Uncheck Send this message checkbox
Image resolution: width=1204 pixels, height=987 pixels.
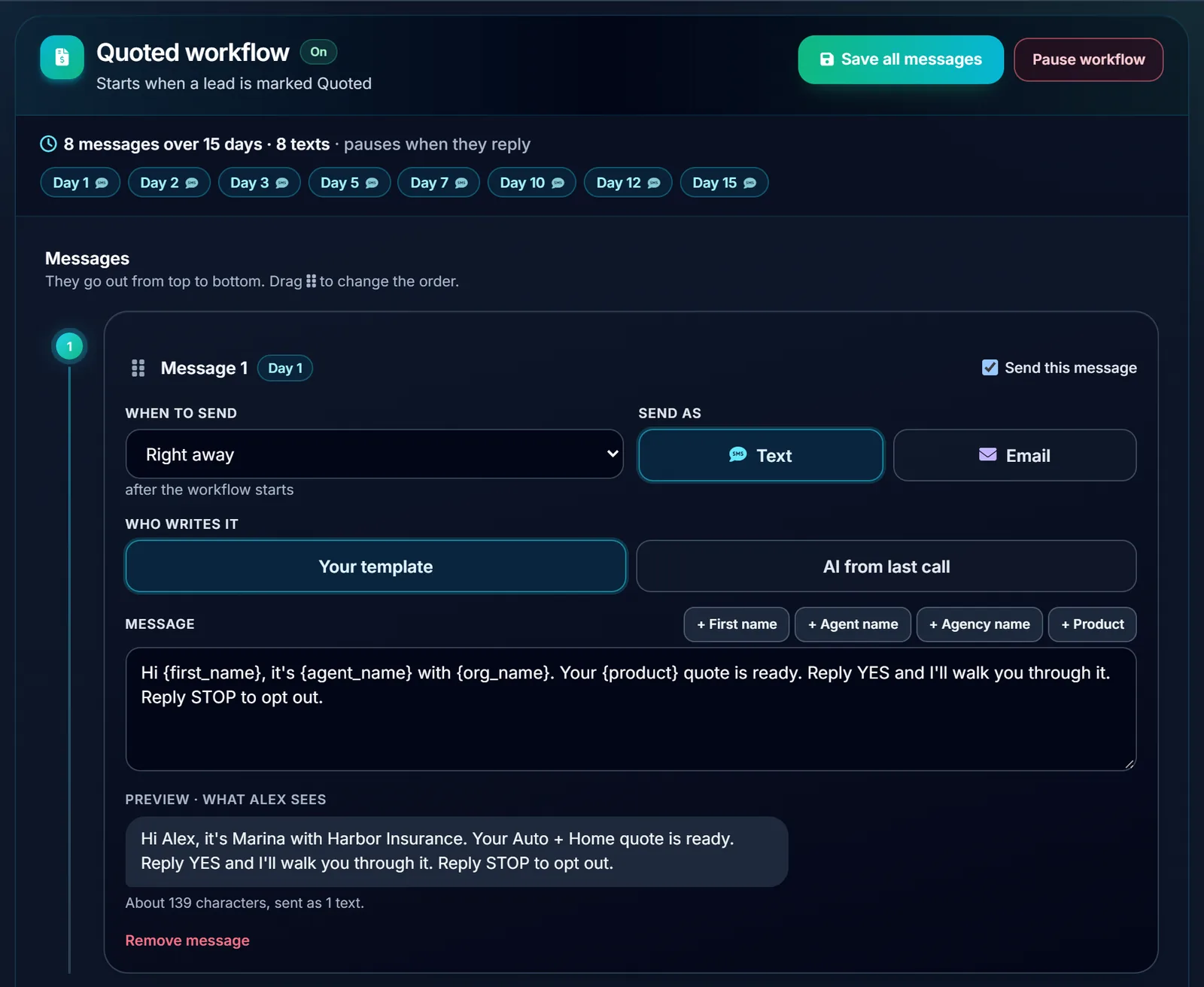coord(990,367)
